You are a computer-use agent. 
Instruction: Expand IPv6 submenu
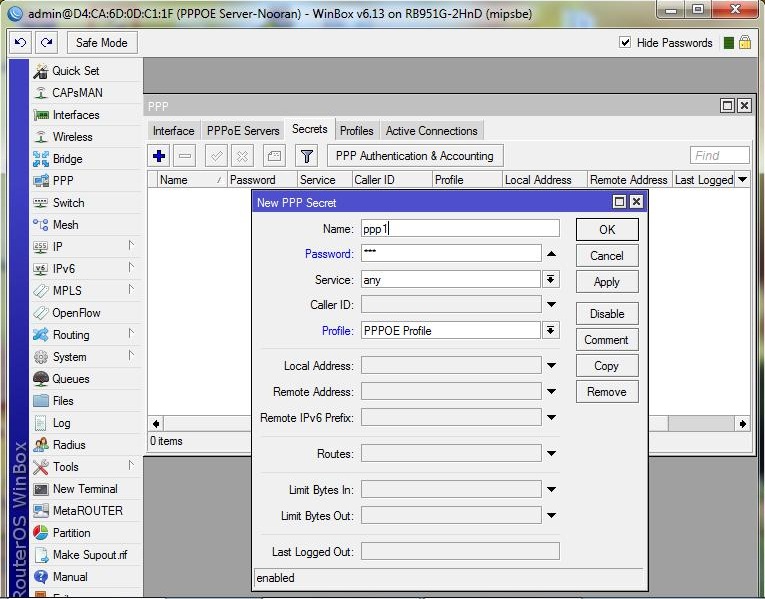click(131, 267)
